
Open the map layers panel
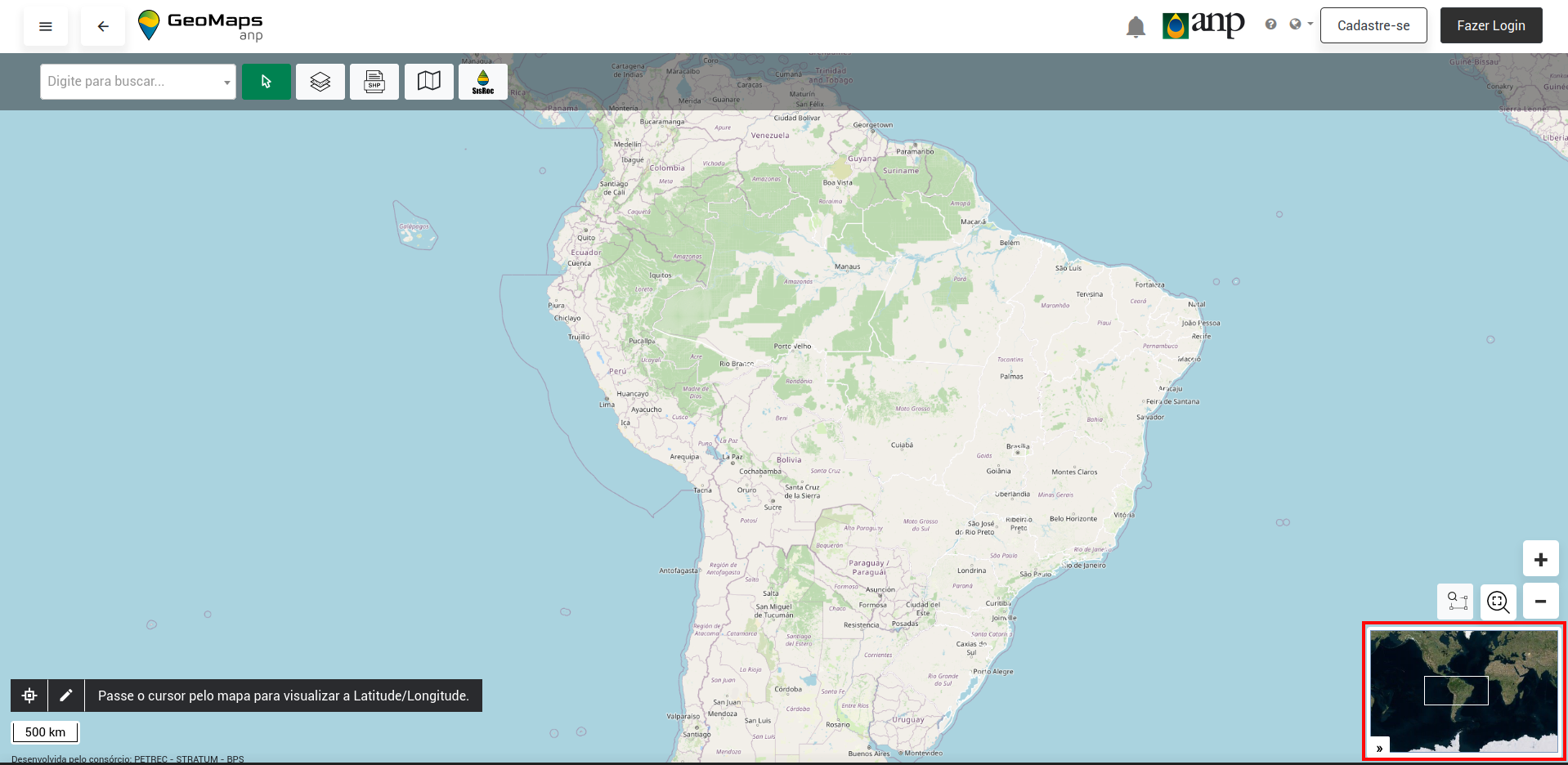point(320,82)
